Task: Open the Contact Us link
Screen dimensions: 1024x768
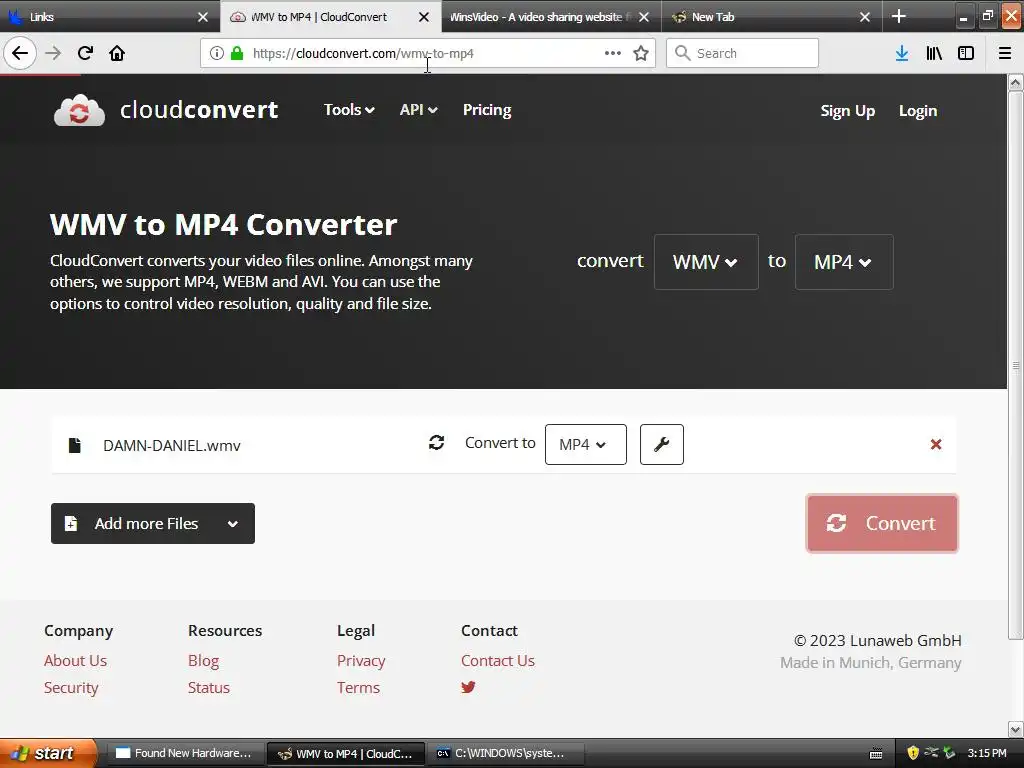Action: click(498, 660)
